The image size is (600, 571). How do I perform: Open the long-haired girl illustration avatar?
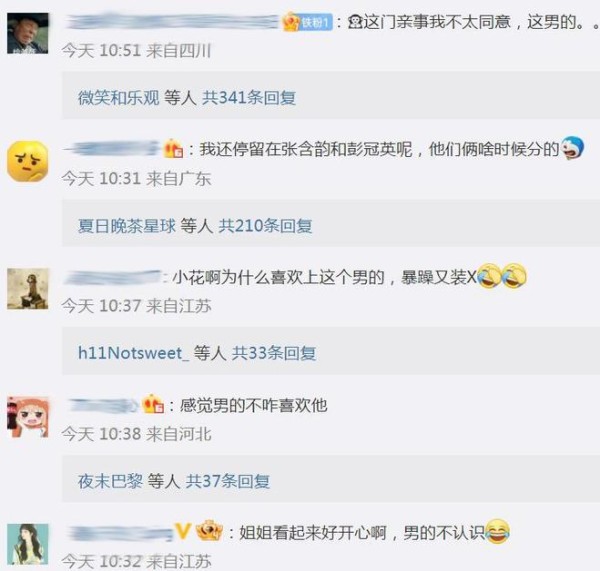(x=28, y=544)
